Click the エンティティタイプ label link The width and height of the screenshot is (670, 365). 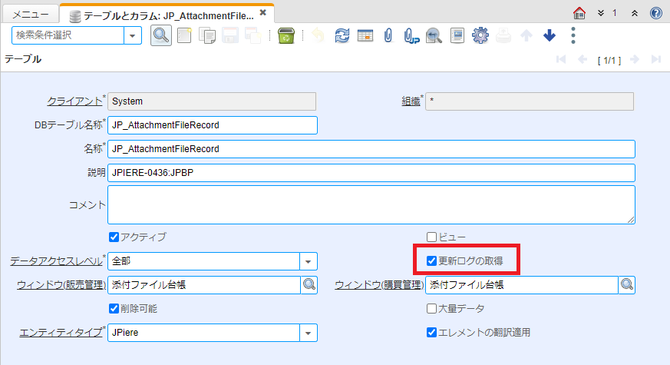61,333
